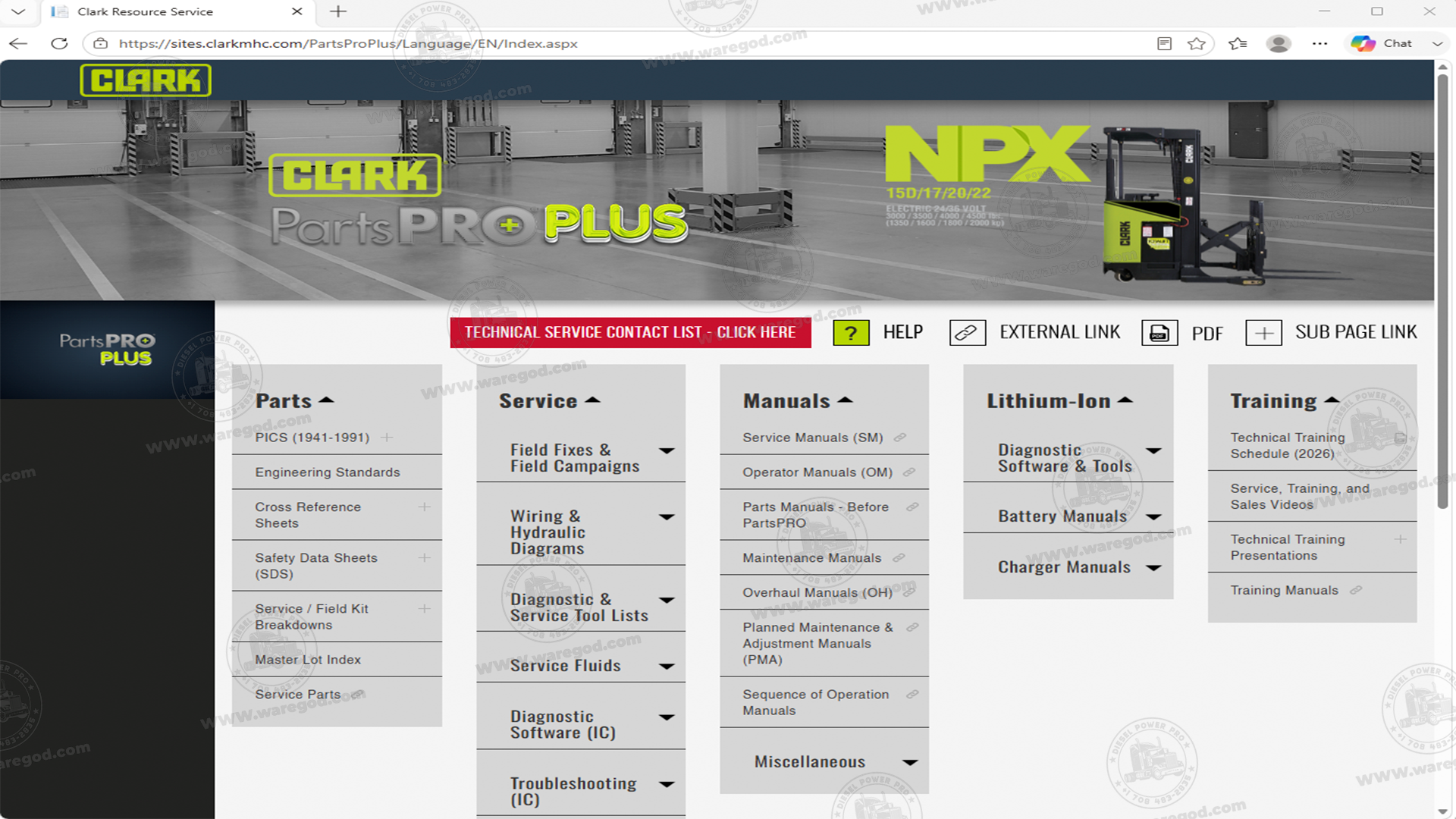Click the page vertical scrollbar

click(1443, 292)
